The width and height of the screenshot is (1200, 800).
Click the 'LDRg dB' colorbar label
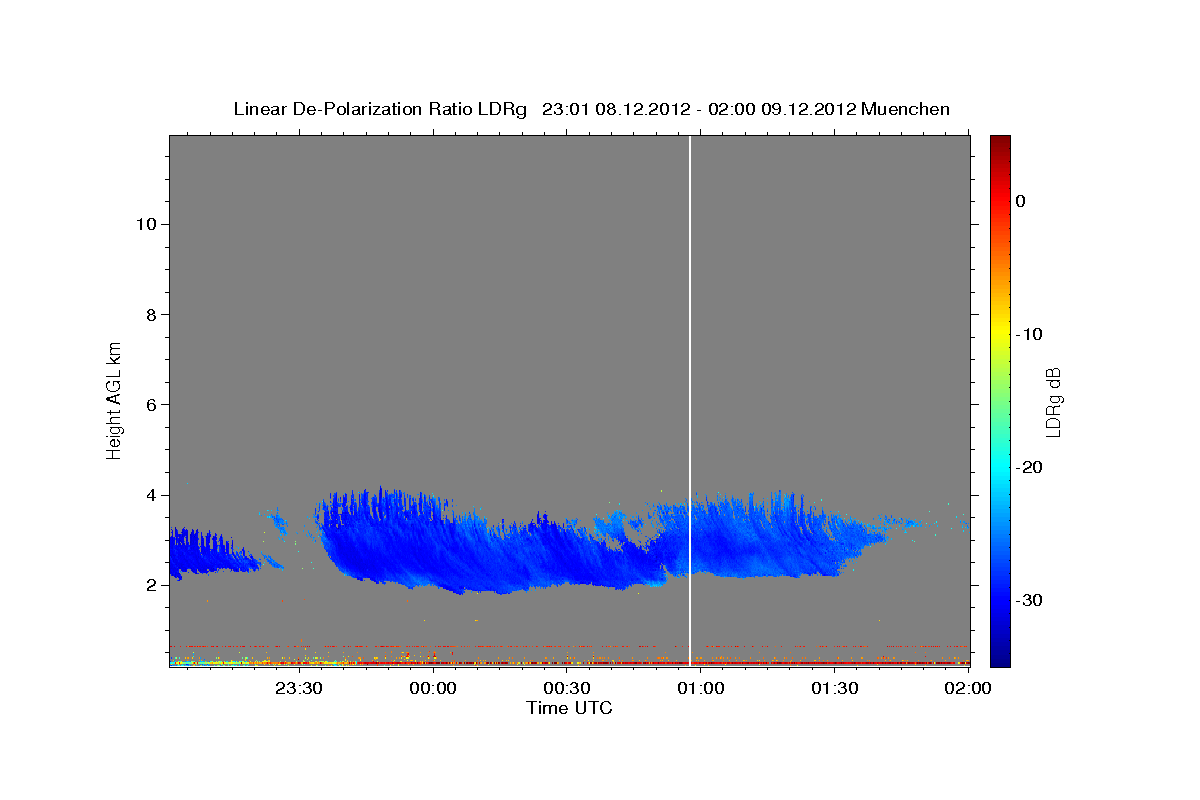point(1052,400)
